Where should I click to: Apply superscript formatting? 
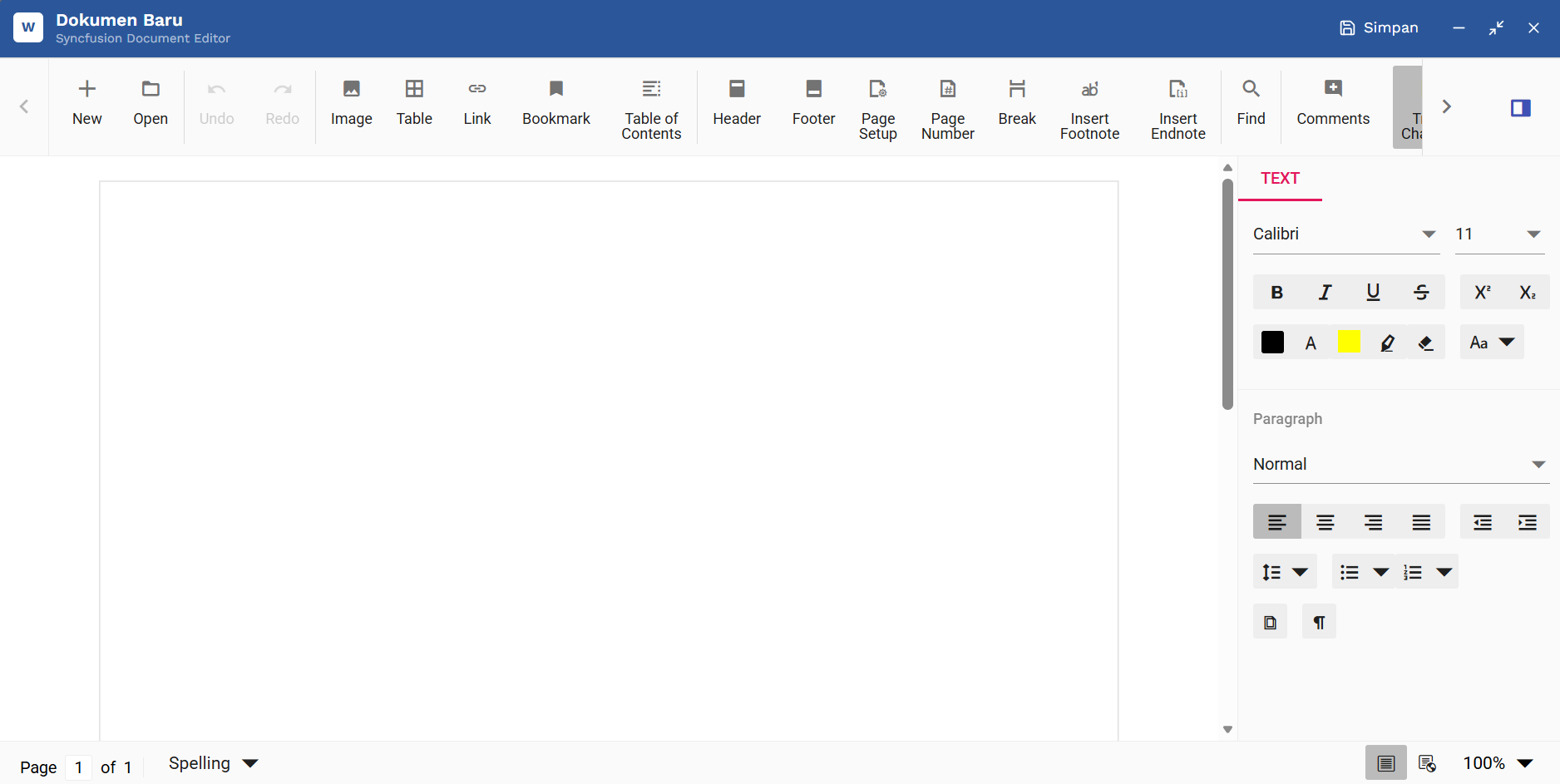click(x=1483, y=292)
